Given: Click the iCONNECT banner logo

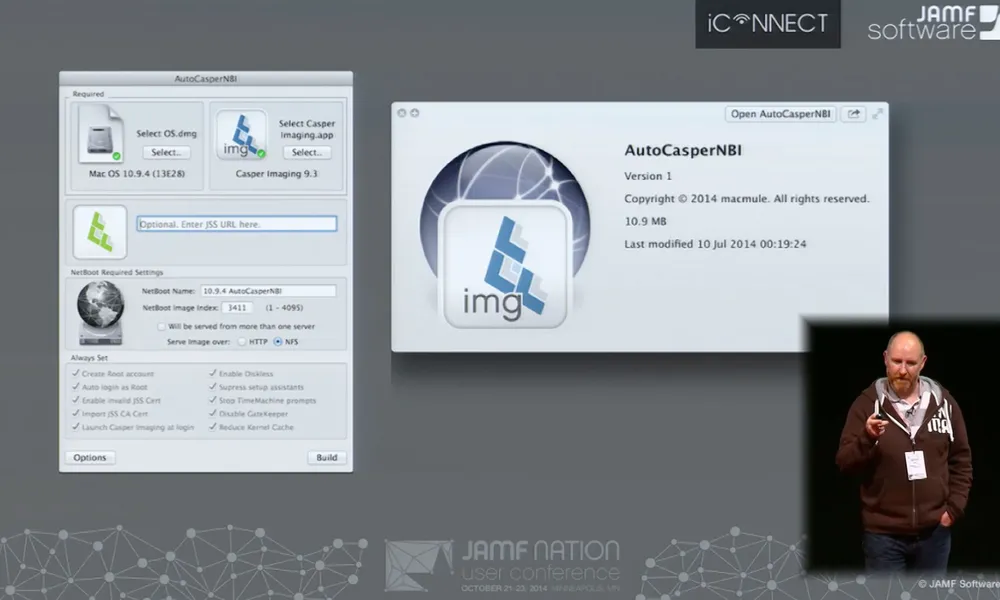Looking at the screenshot, I should tap(767, 23).
